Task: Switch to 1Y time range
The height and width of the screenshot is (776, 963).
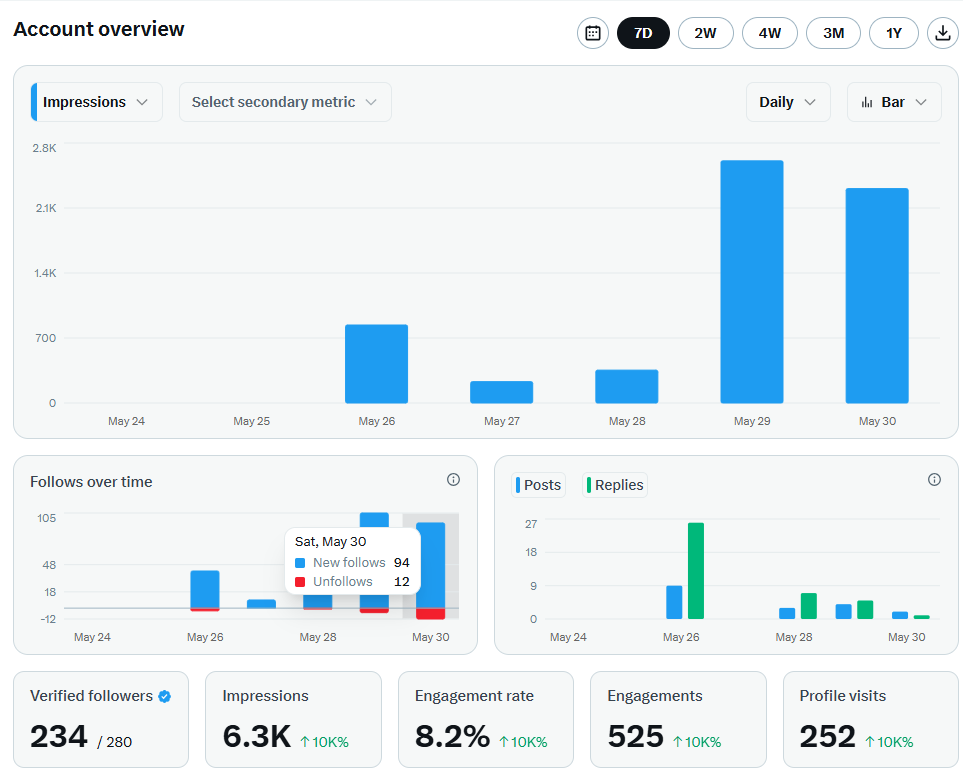Action: click(x=894, y=33)
